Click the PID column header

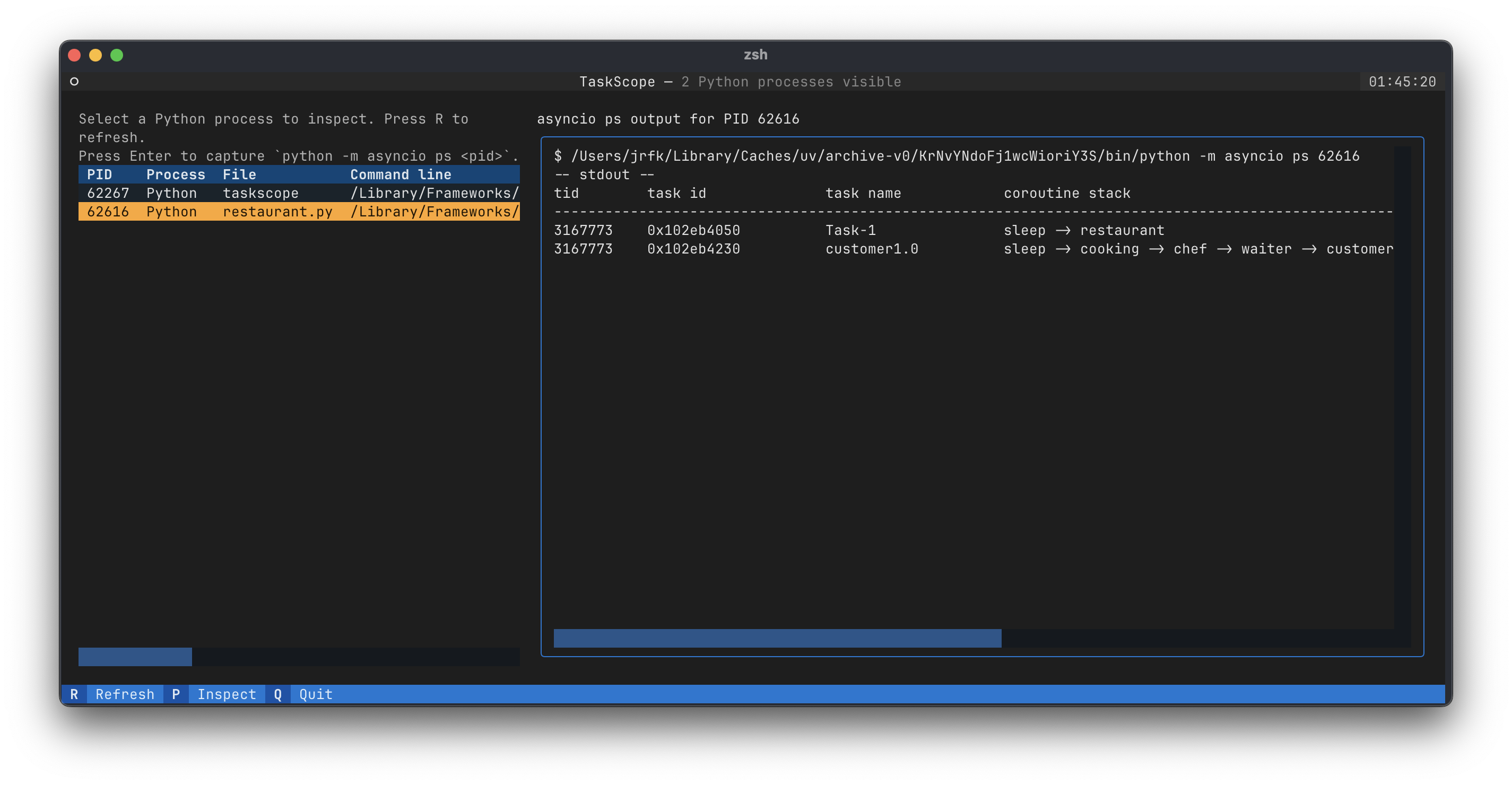click(99, 175)
